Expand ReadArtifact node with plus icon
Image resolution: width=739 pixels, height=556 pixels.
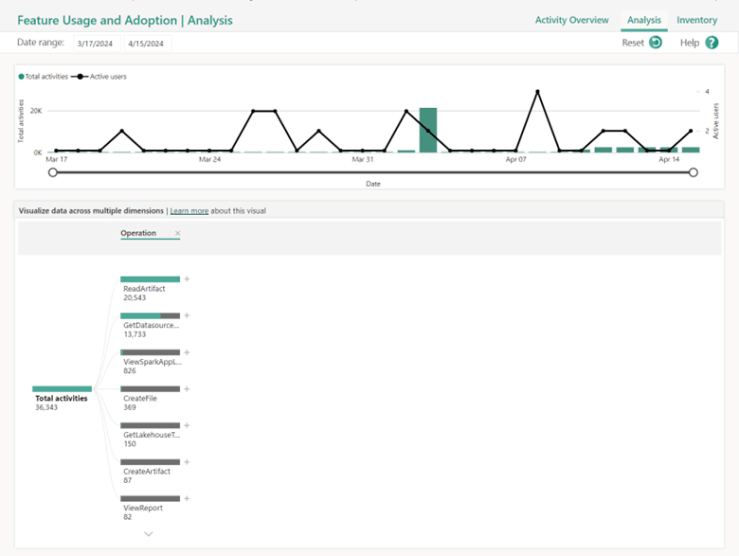point(187,279)
